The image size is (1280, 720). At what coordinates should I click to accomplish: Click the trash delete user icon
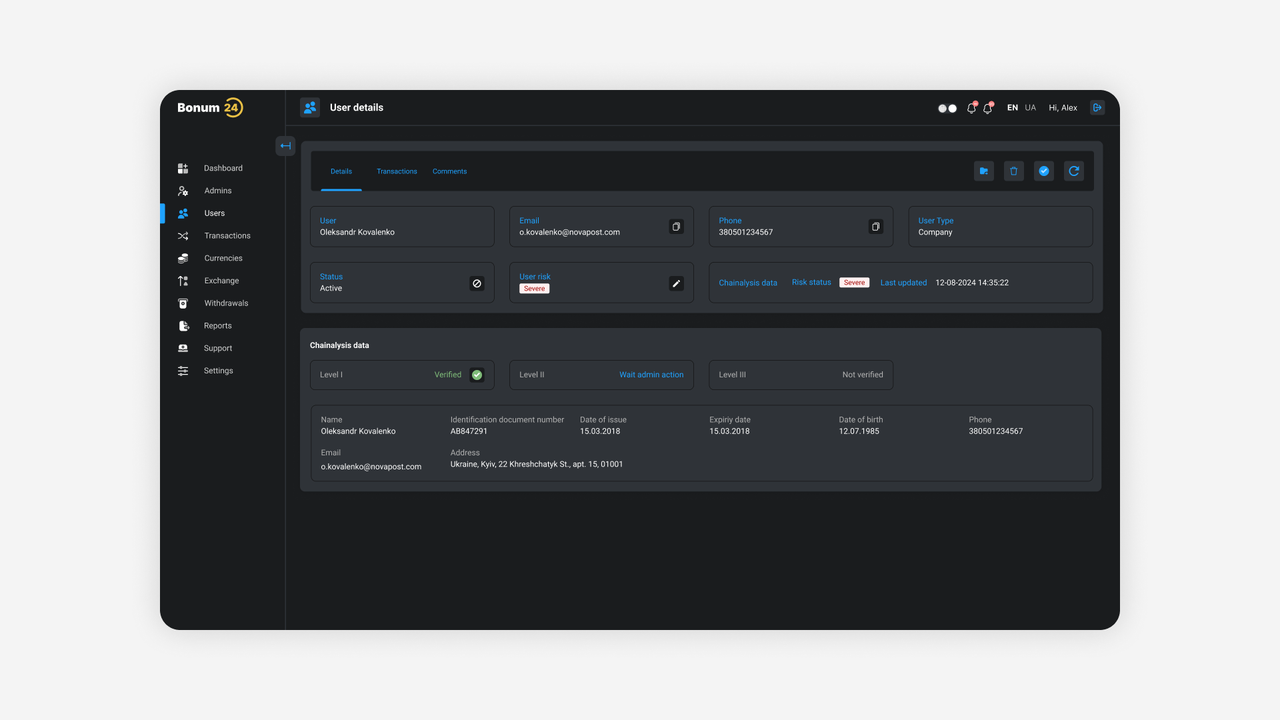[1014, 171]
